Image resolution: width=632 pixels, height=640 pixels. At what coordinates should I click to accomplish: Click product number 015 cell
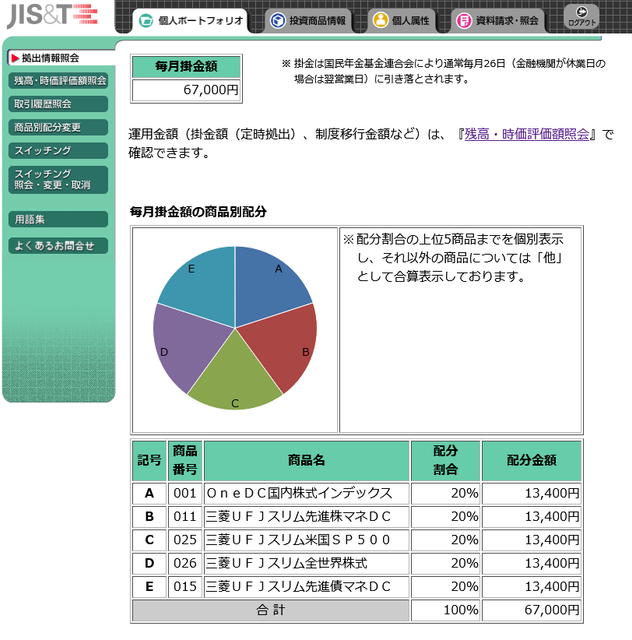coord(185,587)
